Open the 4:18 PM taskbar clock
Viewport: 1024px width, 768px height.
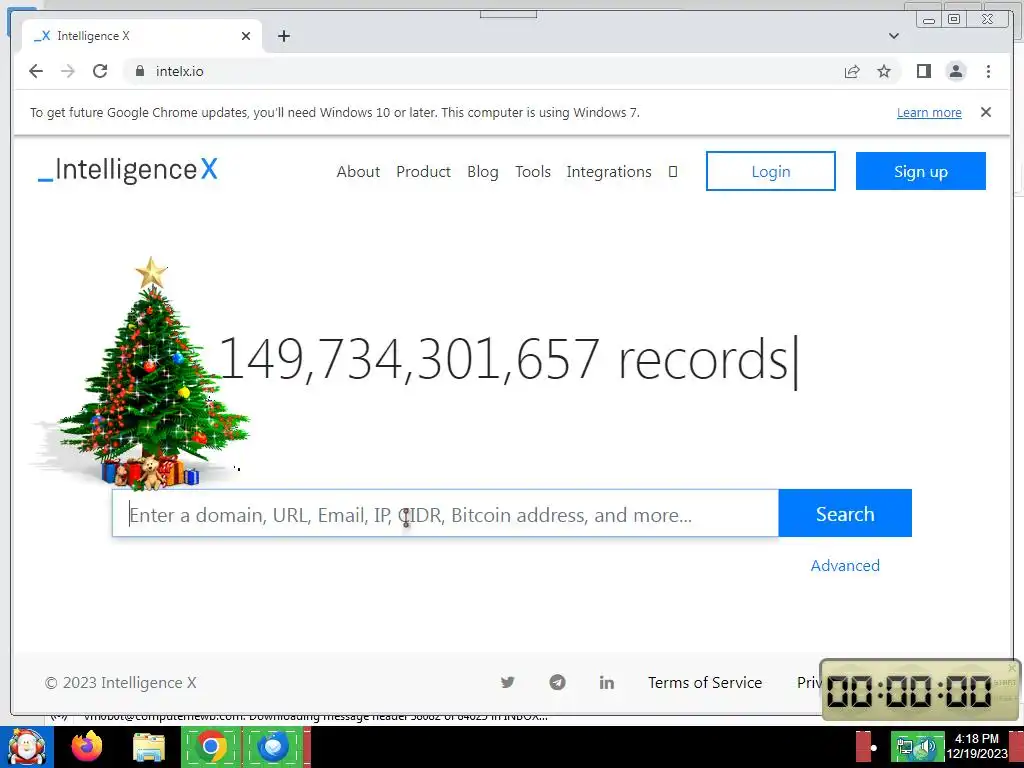[976, 746]
